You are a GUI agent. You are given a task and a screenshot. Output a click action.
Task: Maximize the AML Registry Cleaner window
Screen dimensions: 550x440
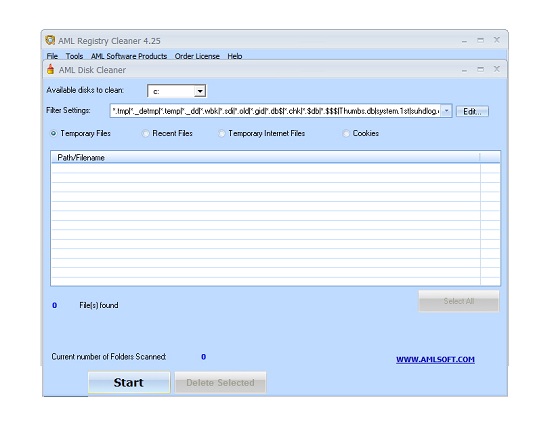point(481,40)
